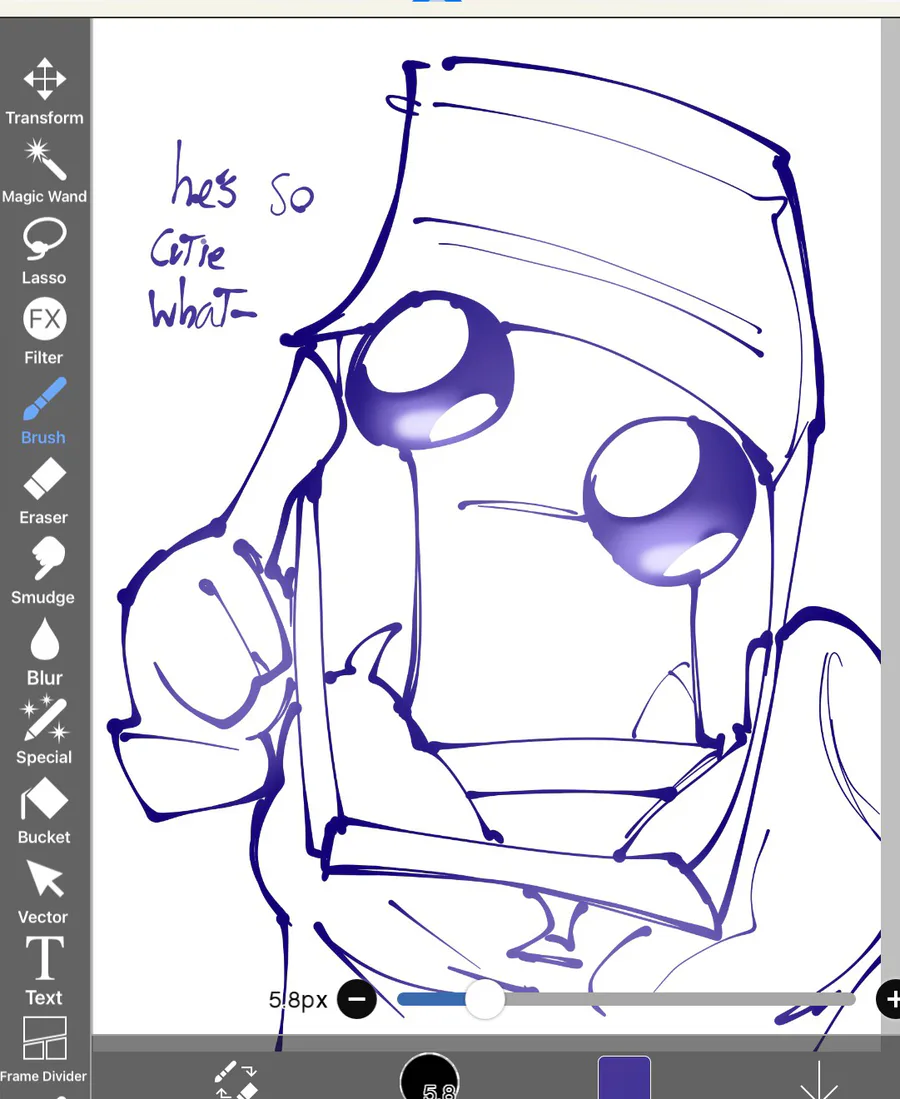The width and height of the screenshot is (900, 1099).
Task: Select the Text tool
Action: tap(44, 970)
